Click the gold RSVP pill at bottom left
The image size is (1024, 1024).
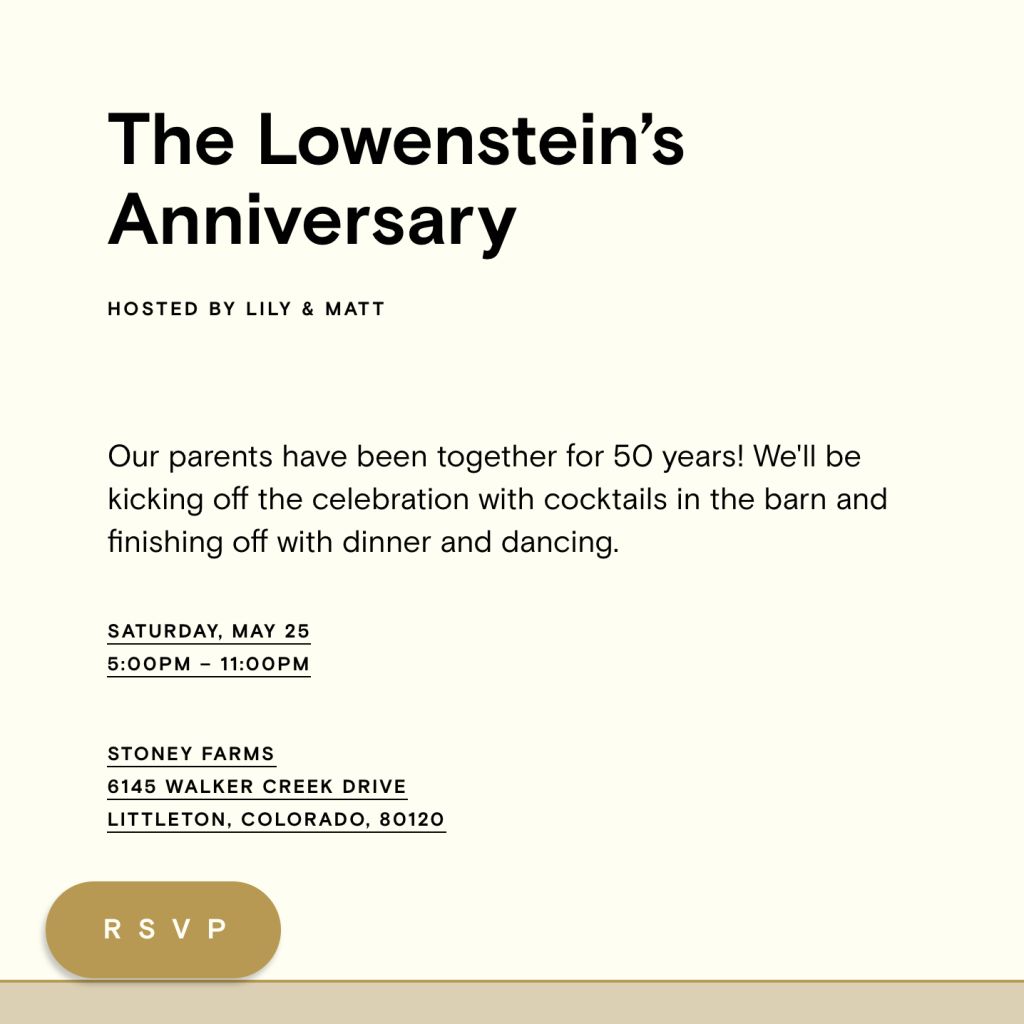162,930
